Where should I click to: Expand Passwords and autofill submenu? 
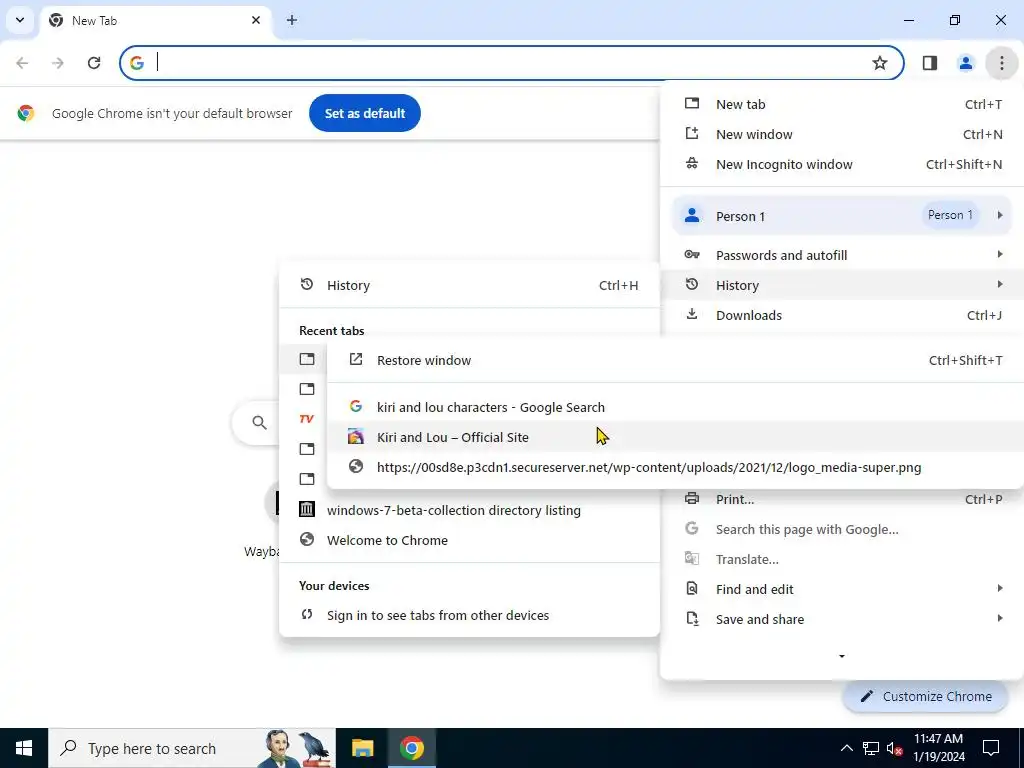(x=842, y=255)
